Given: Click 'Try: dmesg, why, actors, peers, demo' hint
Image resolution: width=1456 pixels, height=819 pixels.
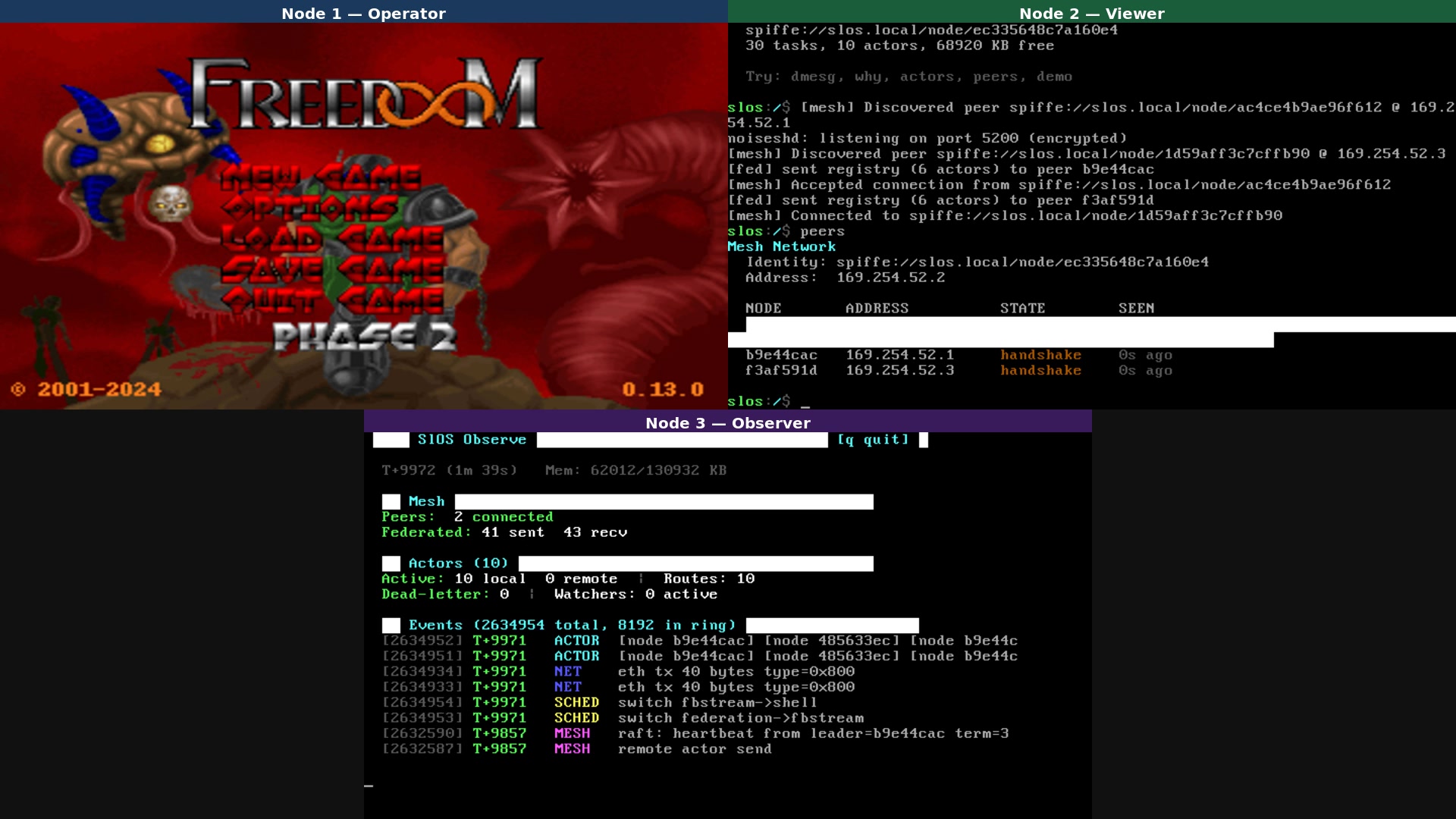Looking at the screenshot, I should point(908,77).
